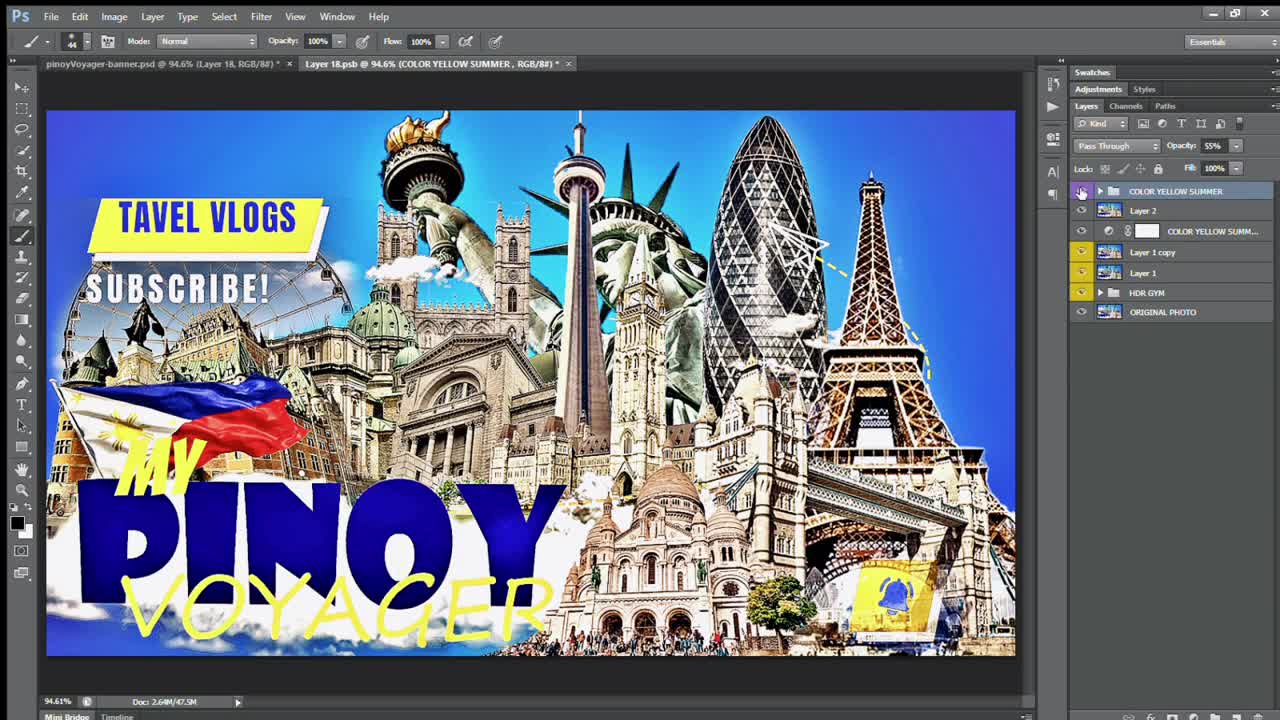
Task: Hide COLOR YELLOW SUMM... adjustment layer eye
Action: [x=1081, y=231]
